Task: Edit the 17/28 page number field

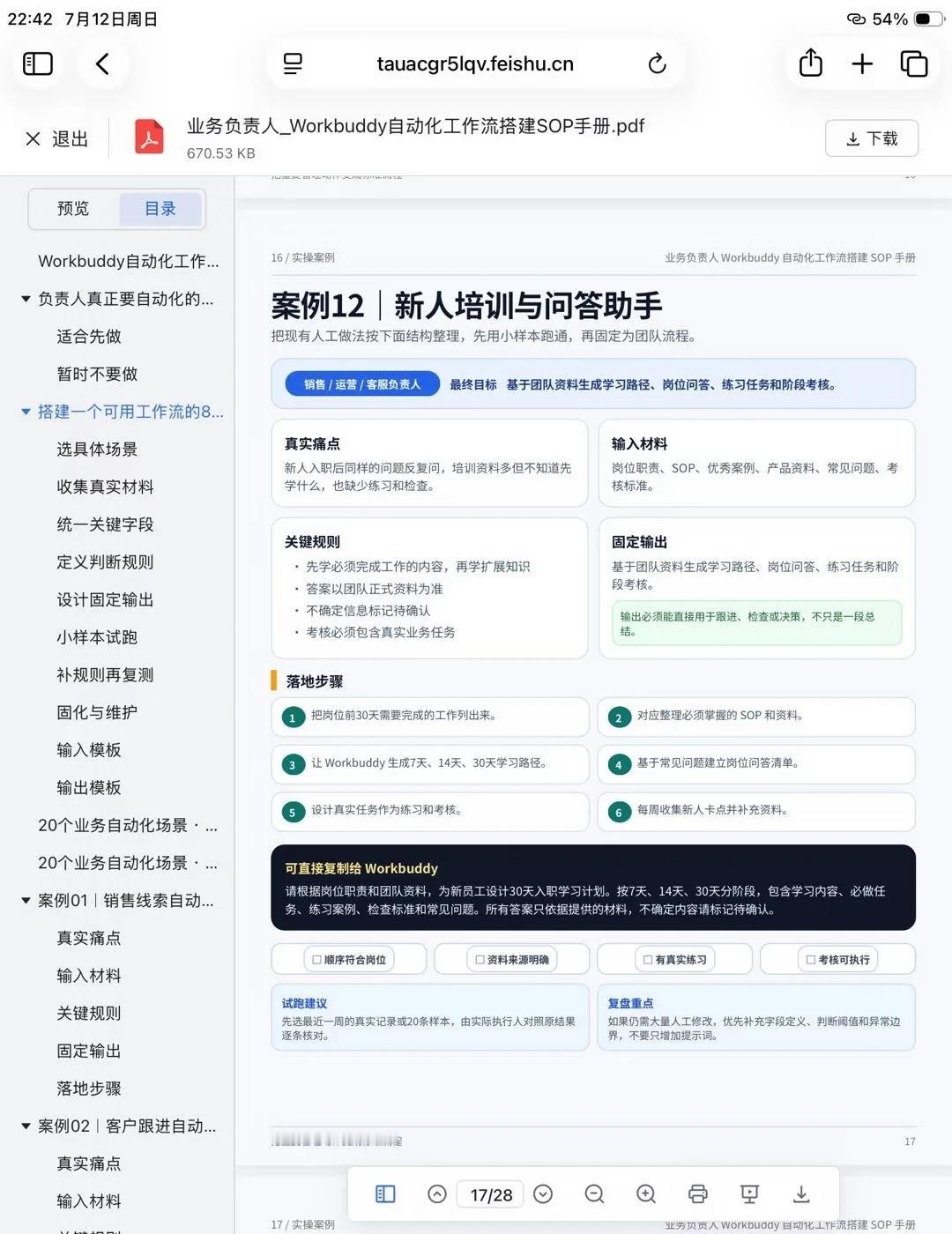Action: (x=491, y=1194)
